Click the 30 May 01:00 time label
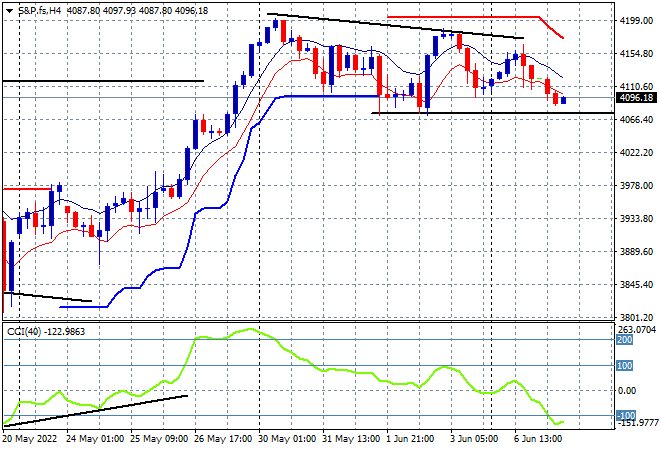The width and height of the screenshot is (660, 450). [x=287, y=439]
